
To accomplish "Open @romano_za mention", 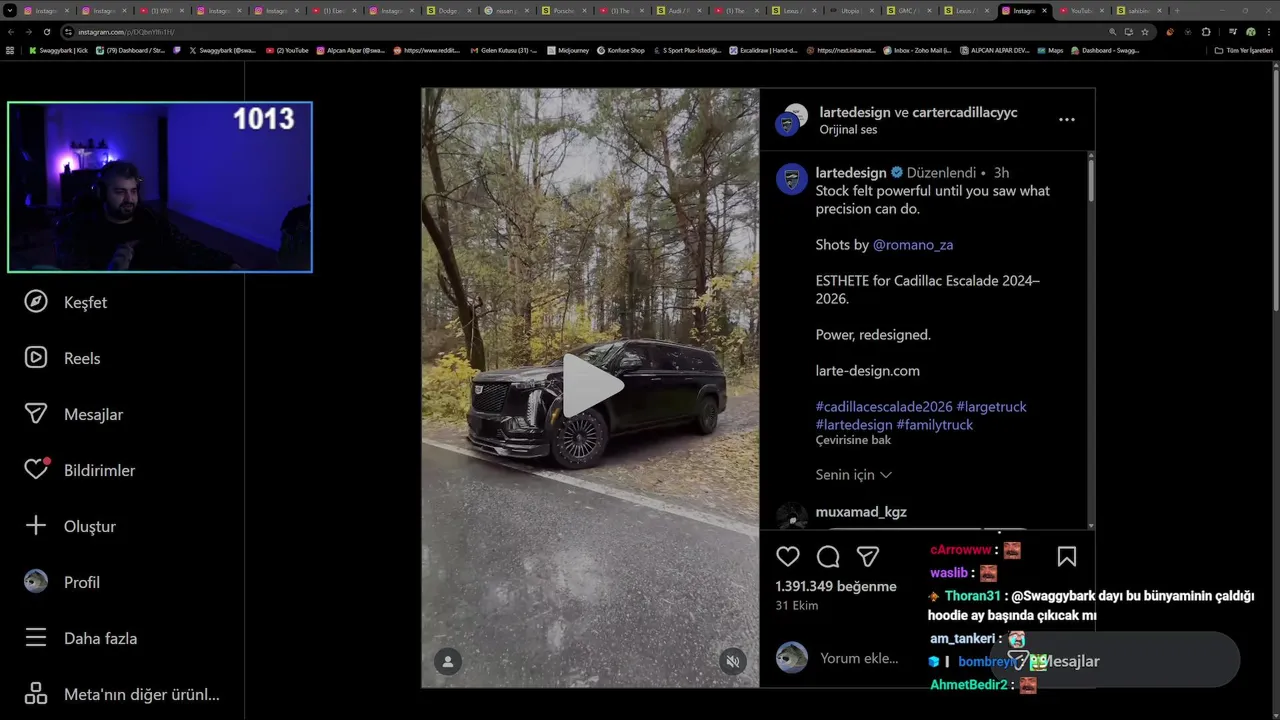I will tap(913, 245).
